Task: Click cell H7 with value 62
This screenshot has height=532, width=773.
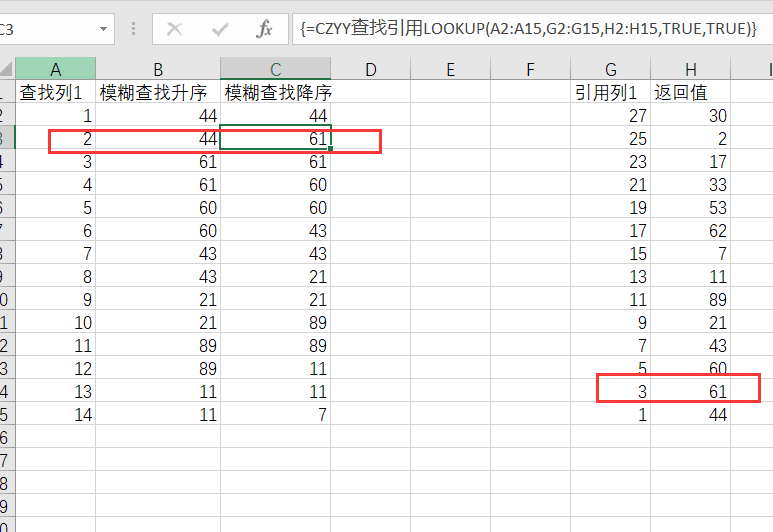Action: [x=691, y=230]
